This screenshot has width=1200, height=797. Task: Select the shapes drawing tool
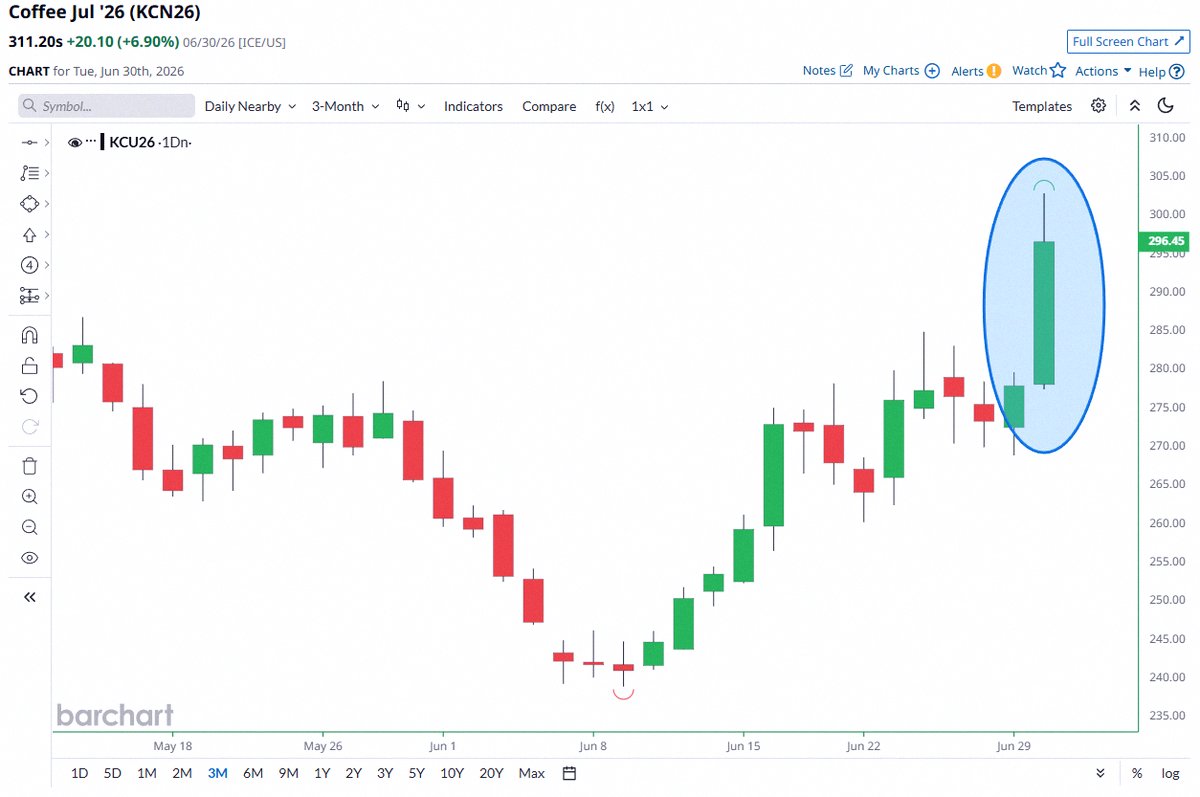29,204
